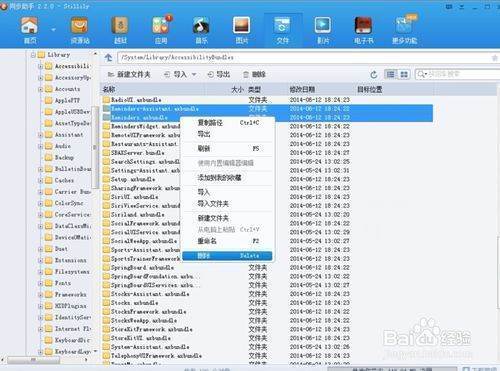Viewport: 500px width, 371px height.
Task: Choose 刷新 in the context menu
Action: pyautogui.click(x=227, y=149)
